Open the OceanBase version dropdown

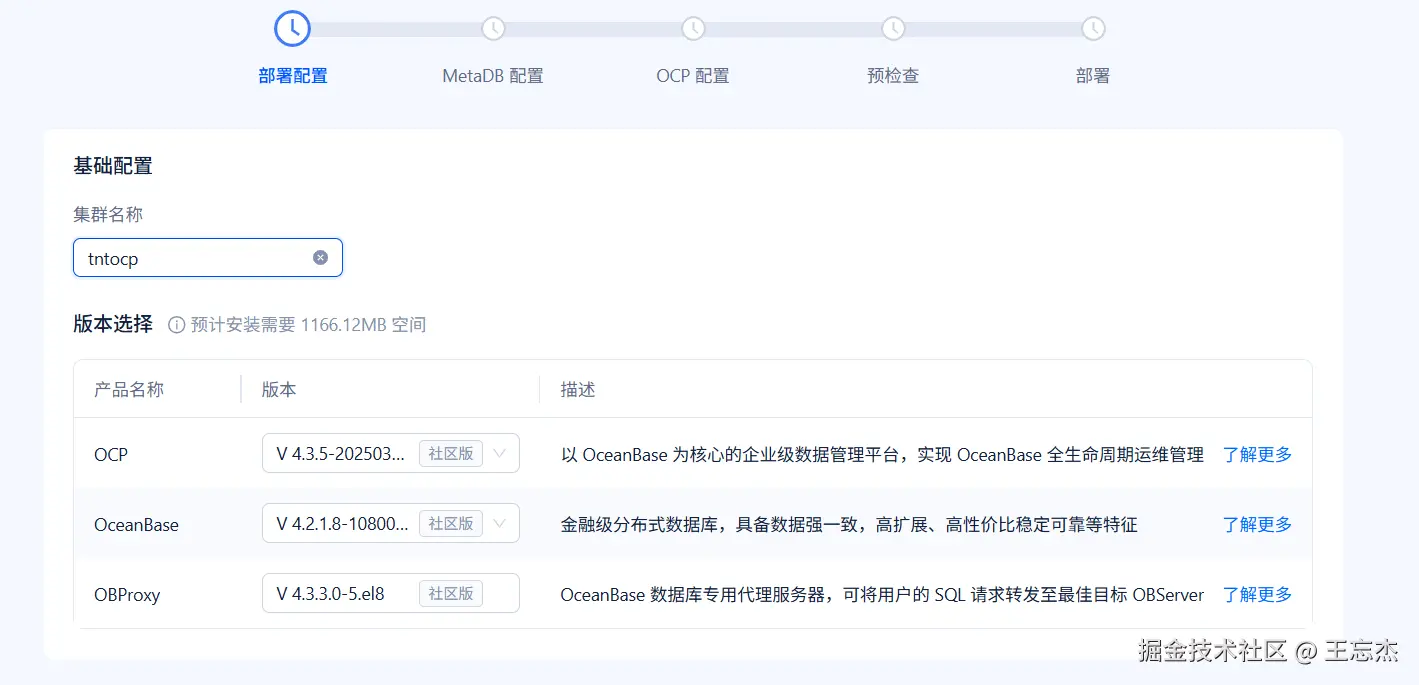click(x=391, y=523)
